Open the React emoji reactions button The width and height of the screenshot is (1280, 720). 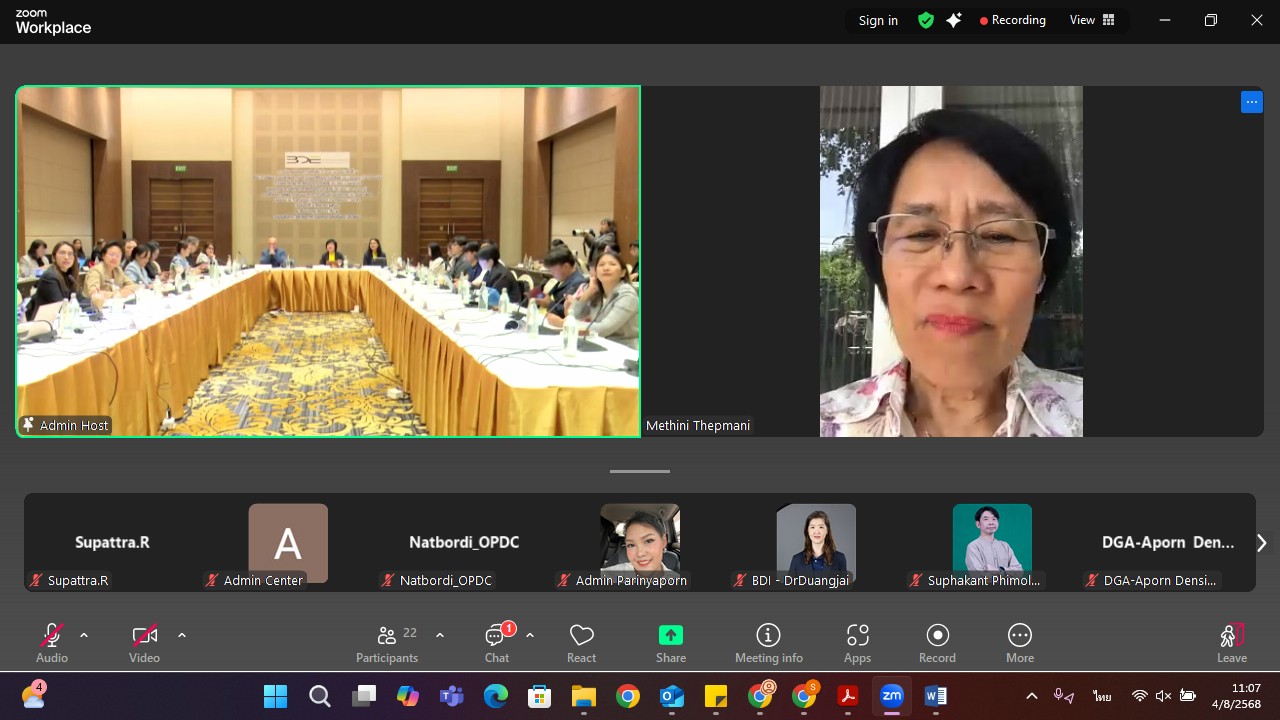pyautogui.click(x=581, y=642)
